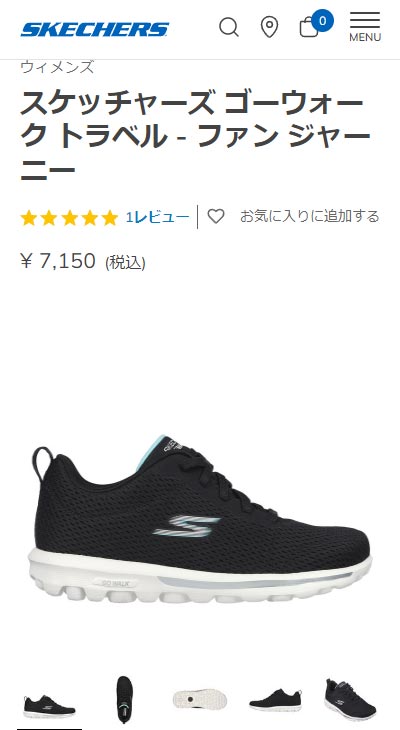Open the hamburger MENU button
The height and width of the screenshot is (730, 400).
365,27
